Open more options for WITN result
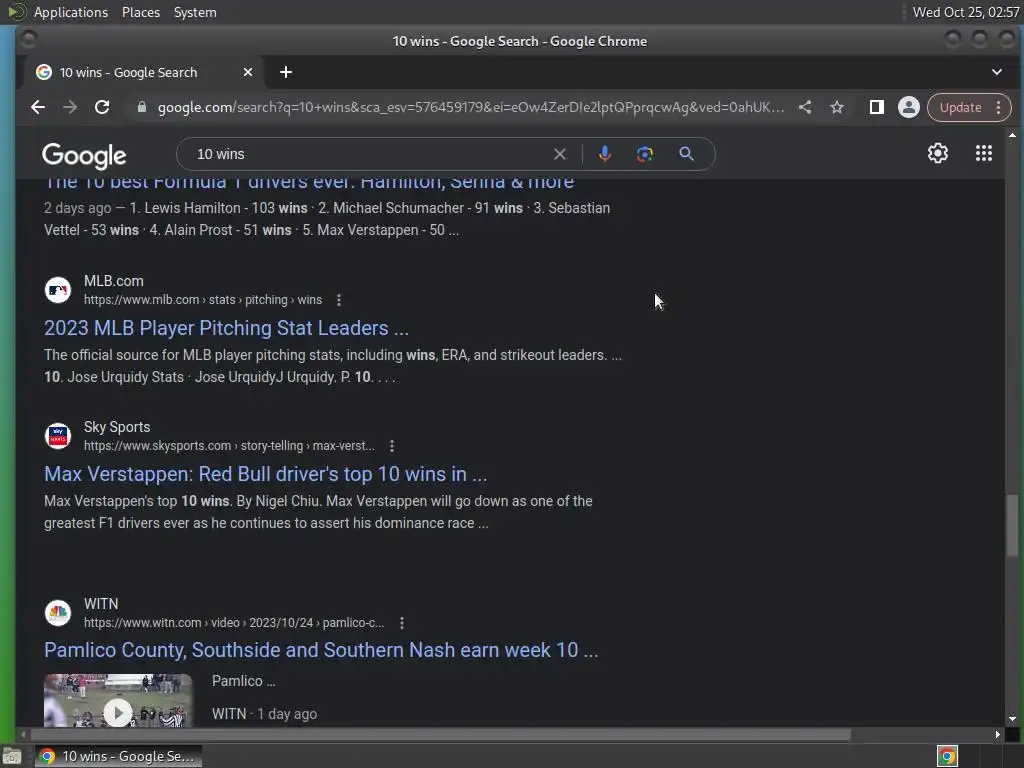The image size is (1024, 768). [x=402, y=623]
